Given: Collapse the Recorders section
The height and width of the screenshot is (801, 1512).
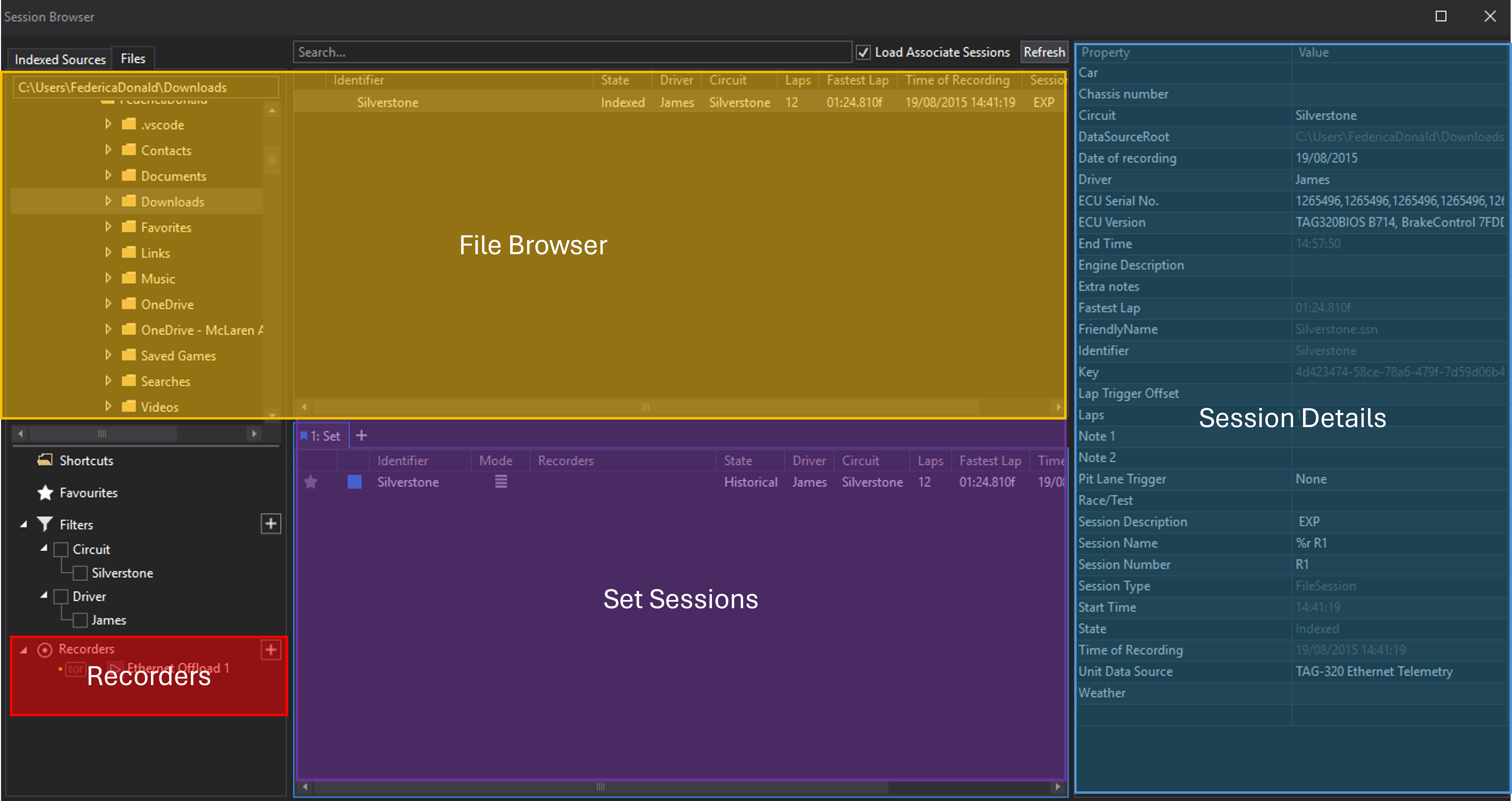Looking at the screenshot, I should [x=24, y=650].
